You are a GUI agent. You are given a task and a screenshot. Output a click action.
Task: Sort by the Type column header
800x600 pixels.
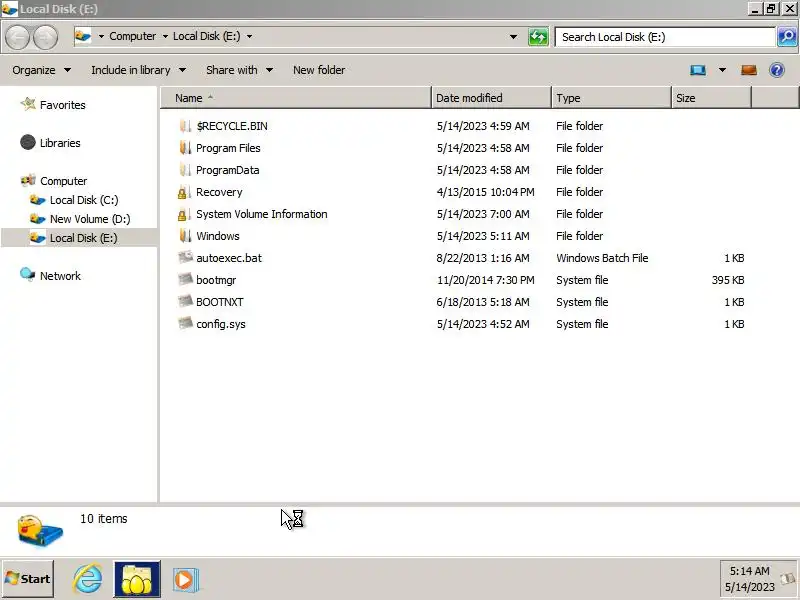(x=611, y=98)
